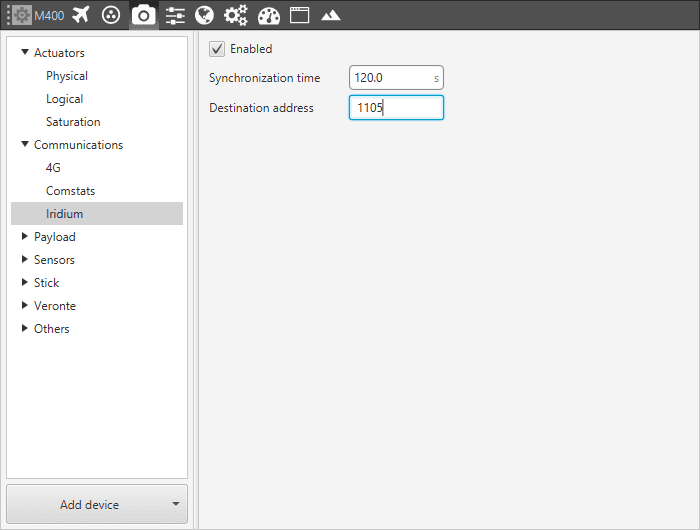Expand the Sensors tree node

pyautogui.click(x=25, y=259)
